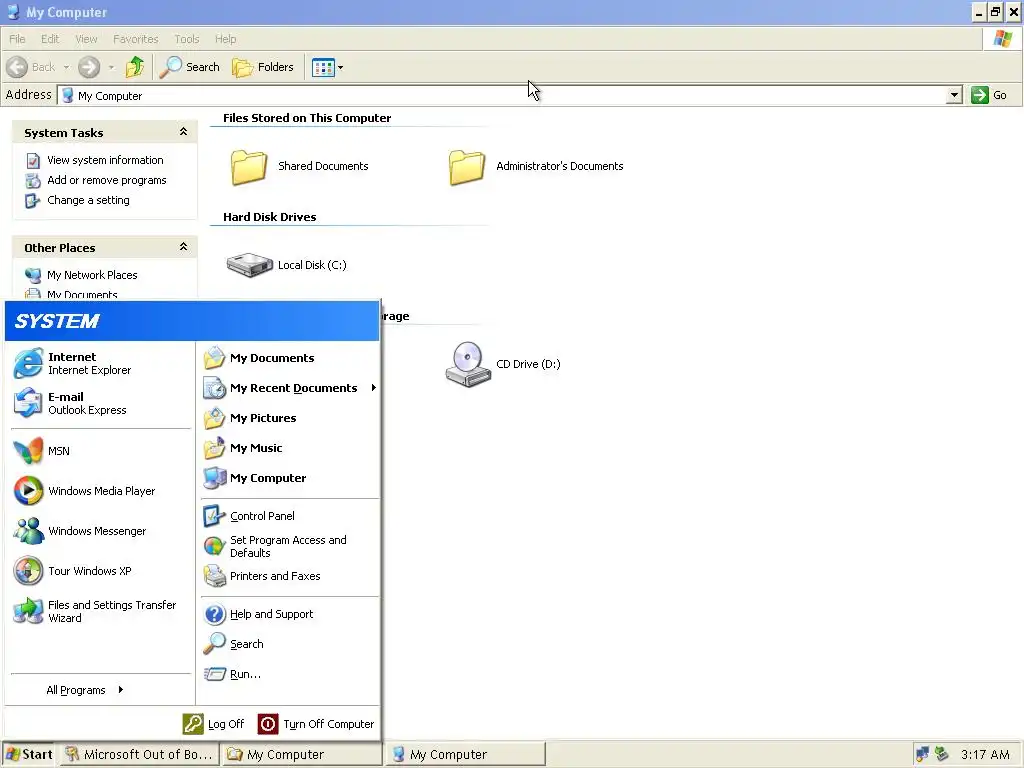Open the Edit menu
The height and width of the screenshot is (768, 1024).
tap(50, 39)
